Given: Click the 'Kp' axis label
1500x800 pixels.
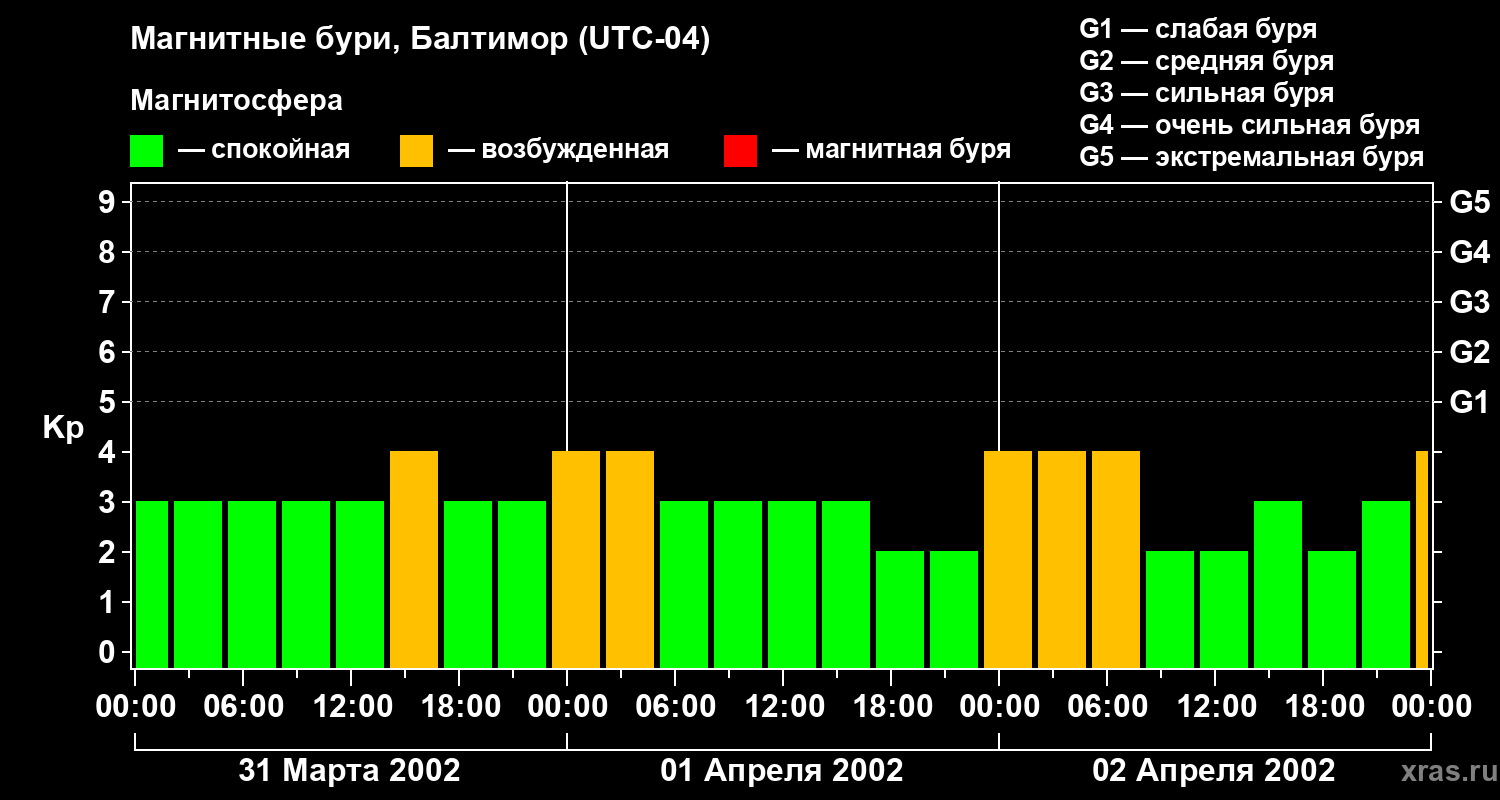Looking at the screenshot, I should point(63,428).
